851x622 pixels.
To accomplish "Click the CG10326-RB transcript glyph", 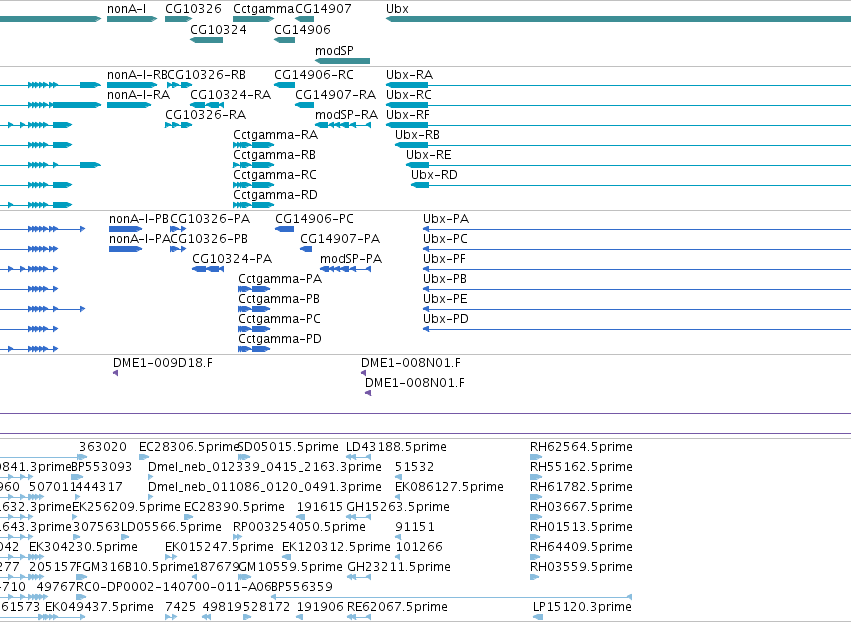I will point(180,85).
